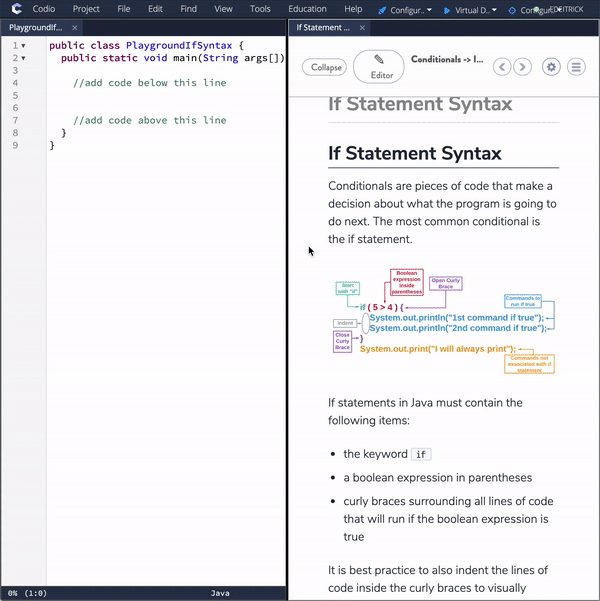Open the Edit menu
The image size is (600, 601).
[x=155, y=9]
